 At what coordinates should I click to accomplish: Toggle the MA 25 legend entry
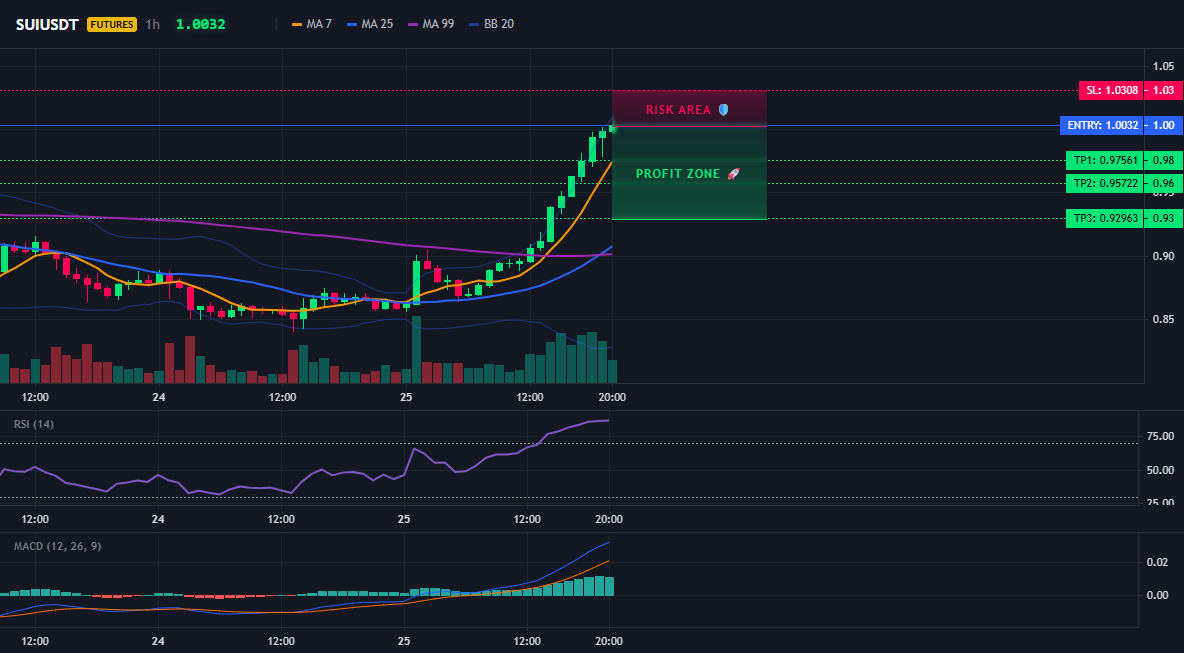tap(369, 24)
